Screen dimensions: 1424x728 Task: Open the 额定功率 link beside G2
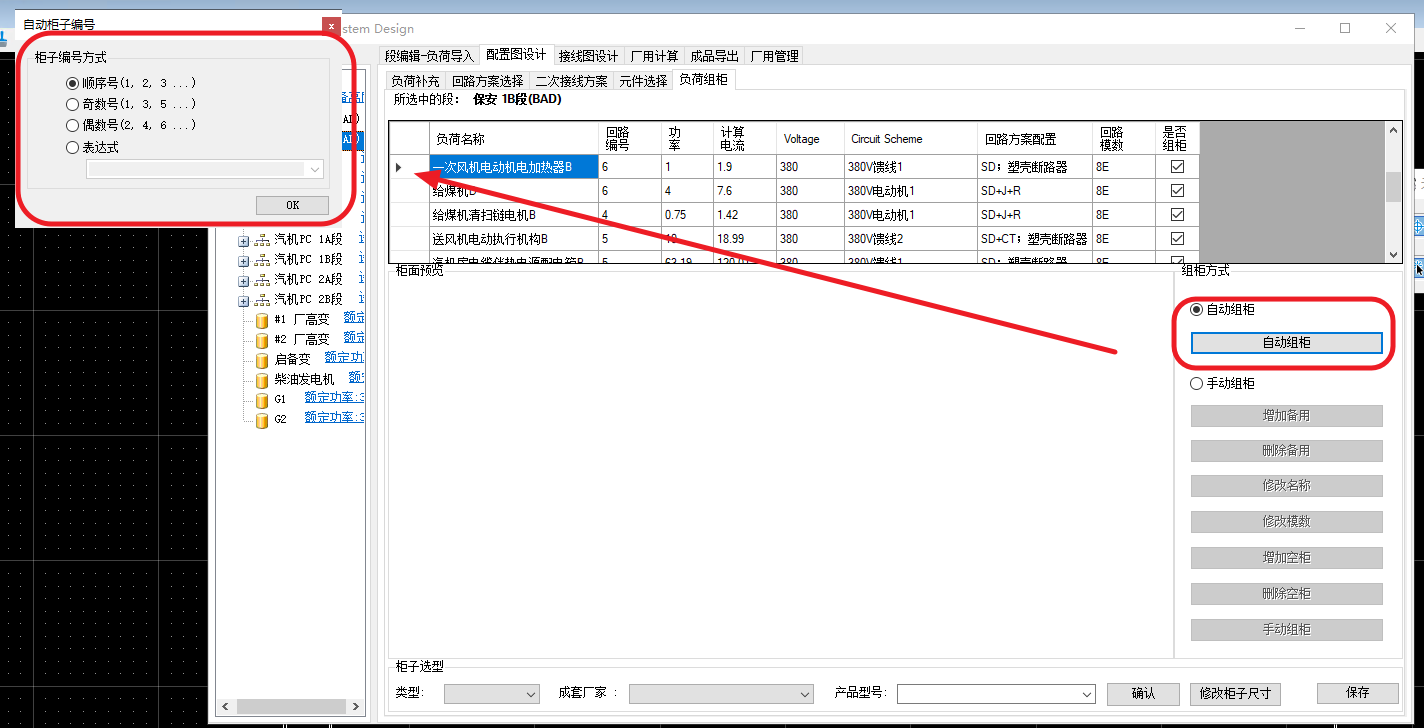[334, 418]
